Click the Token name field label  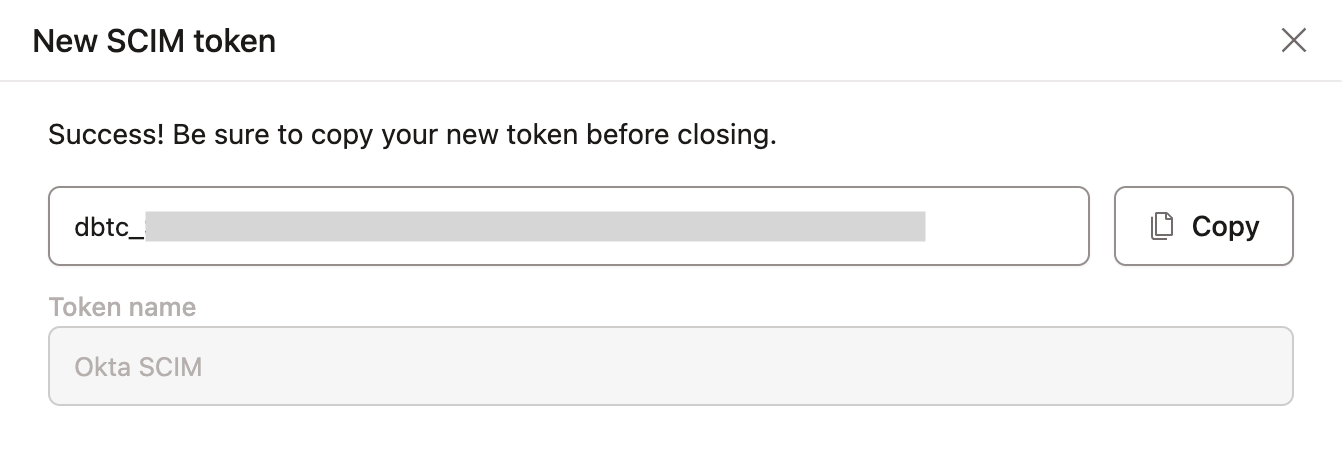pos(122,307)
